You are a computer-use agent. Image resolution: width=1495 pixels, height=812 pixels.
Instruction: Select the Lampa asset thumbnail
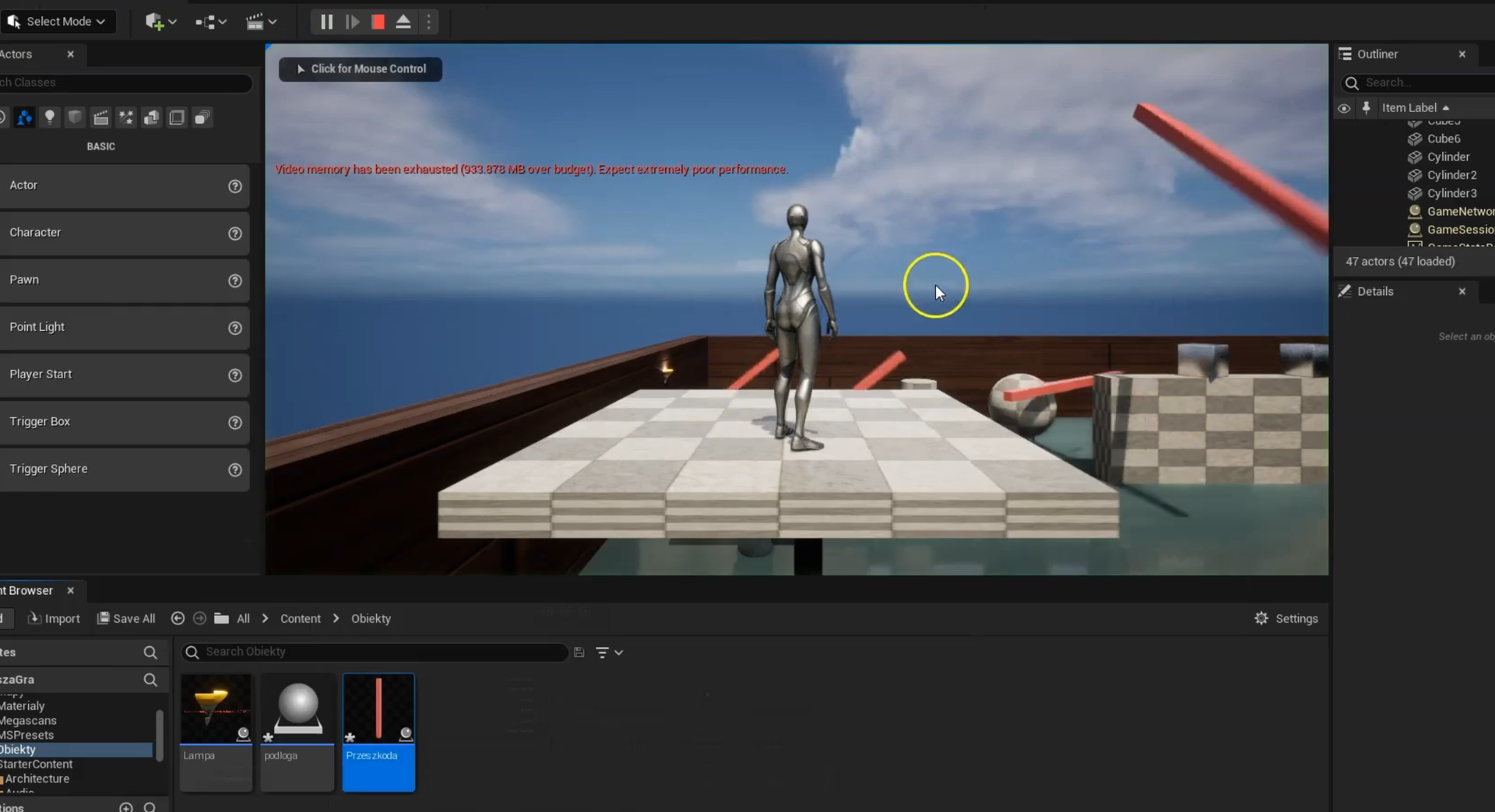pyautogui.click(x=216, y=709)
